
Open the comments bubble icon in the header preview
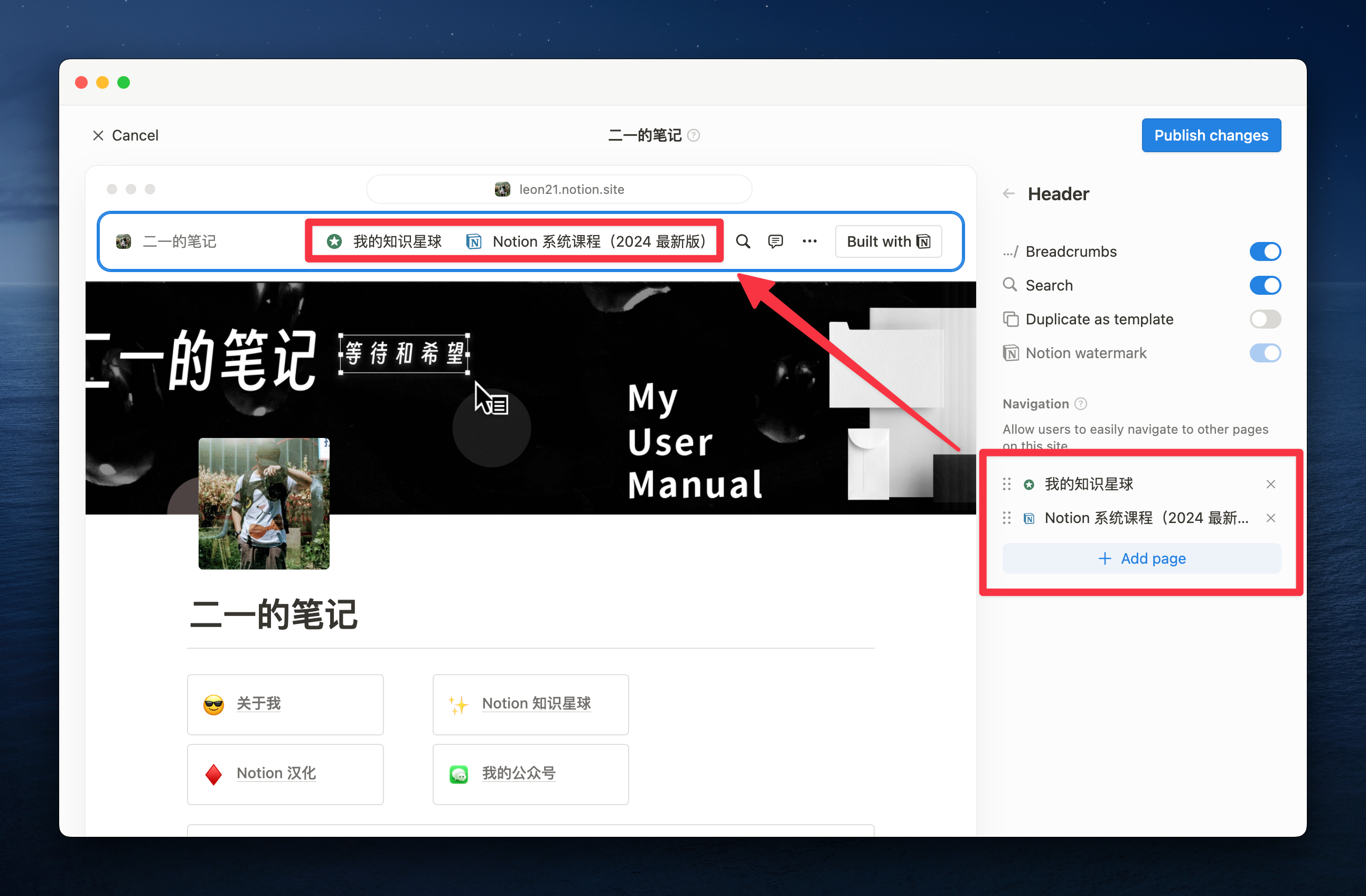click(775, 241)
